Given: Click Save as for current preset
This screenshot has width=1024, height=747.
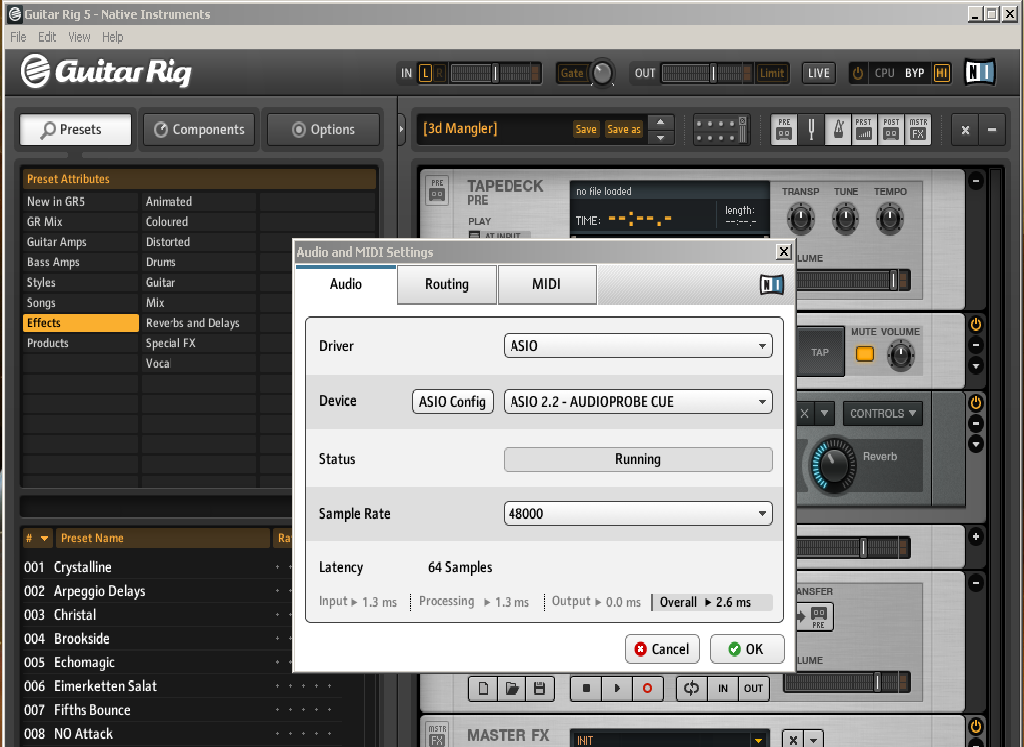Looking at the screenshot, I should tap(624, 129).
